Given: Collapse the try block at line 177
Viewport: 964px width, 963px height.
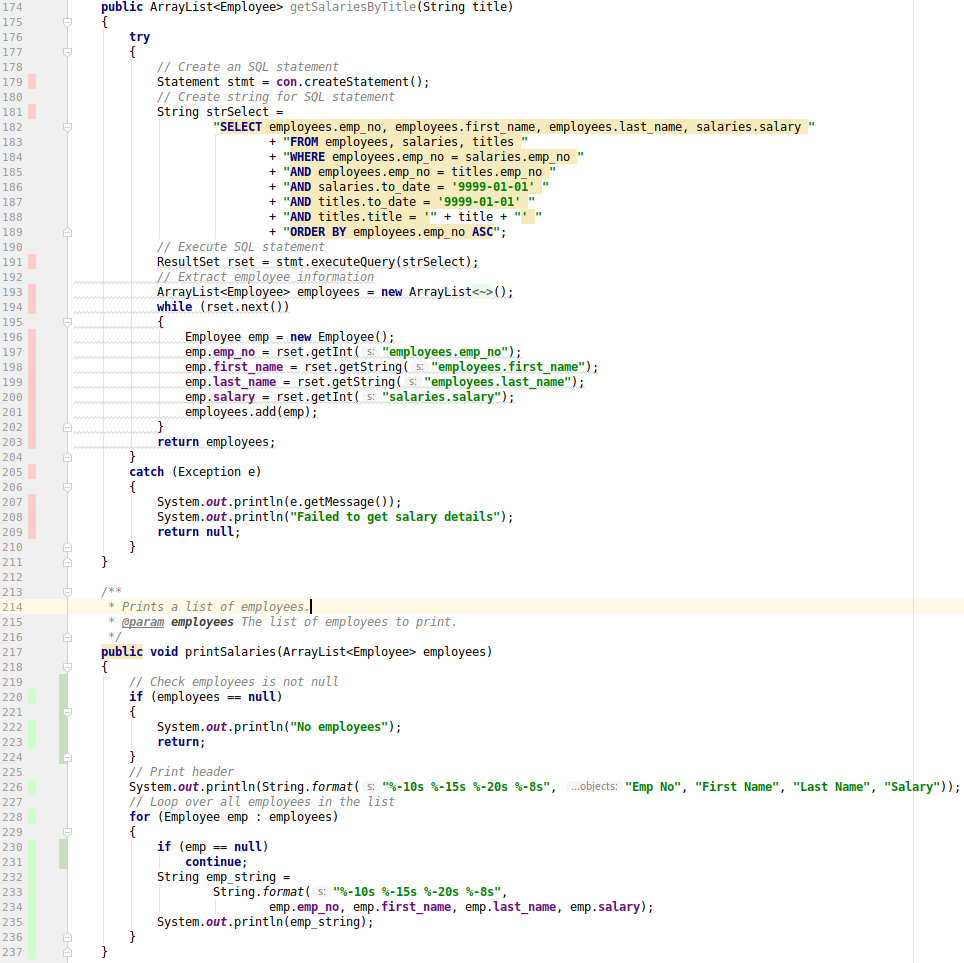Looking at the screenshot, I should coord(68,52).
